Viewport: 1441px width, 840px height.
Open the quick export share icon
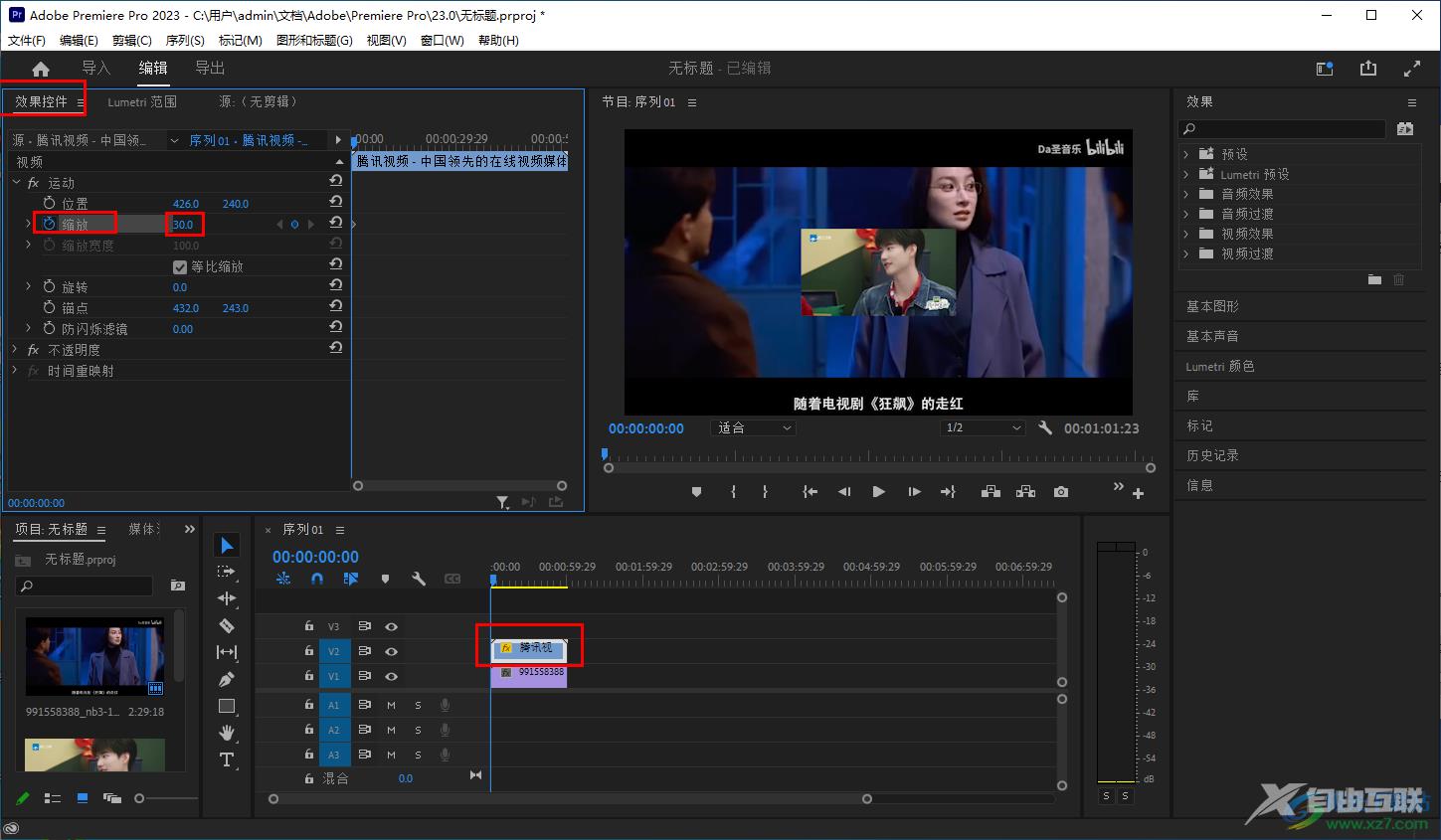click(x=1368, y=69)
